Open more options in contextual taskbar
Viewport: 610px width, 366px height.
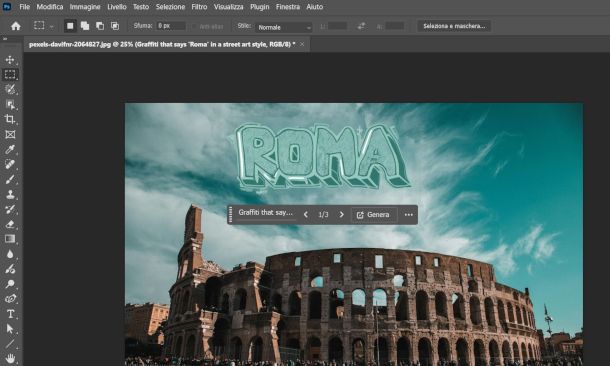408,215
